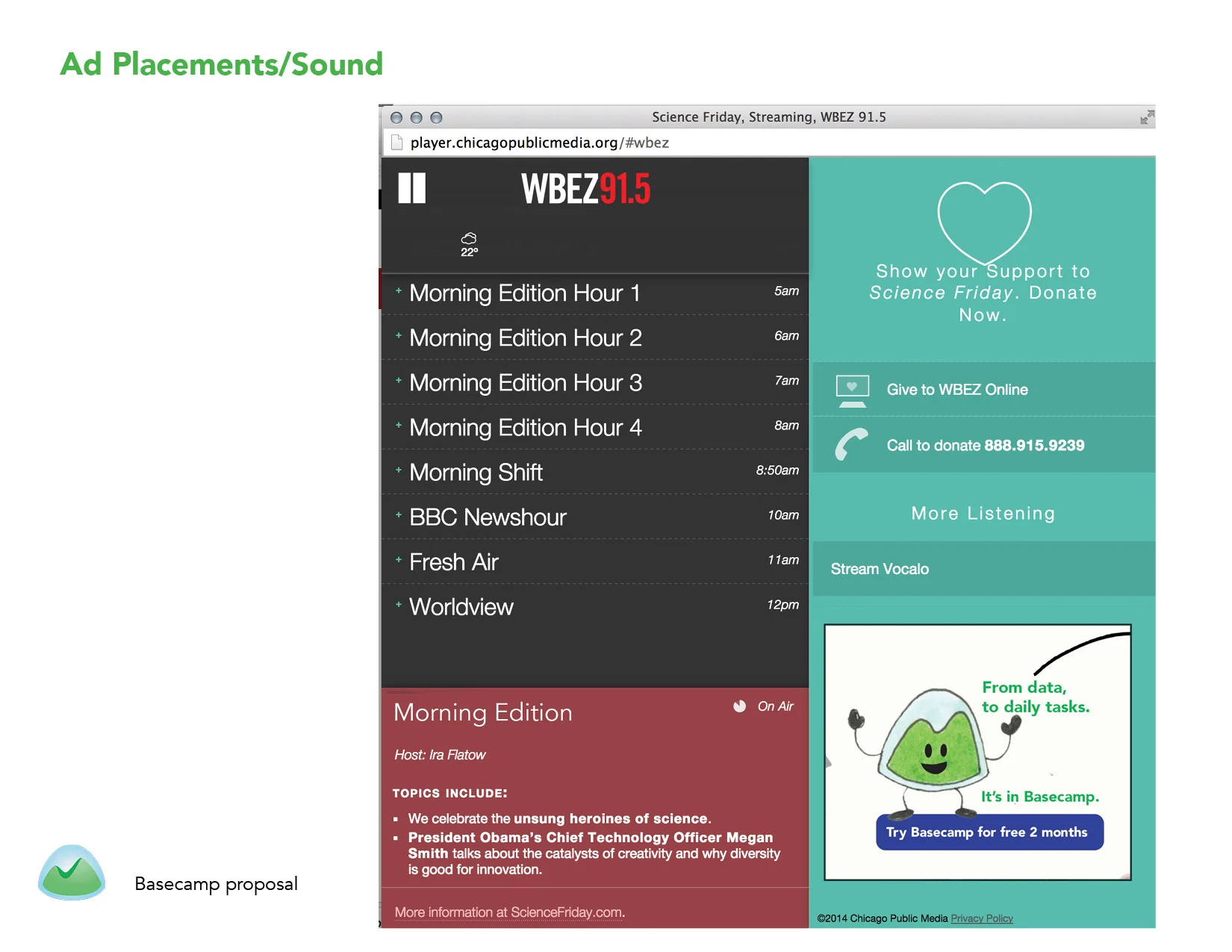Expand Morning Edition Hour 4 plus icon
This screenshot has height=952, width=1232.
pos(399,425)
